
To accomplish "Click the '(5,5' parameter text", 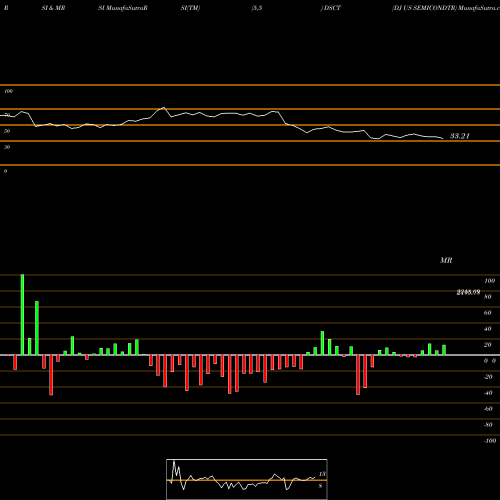I will pyautogui.click(x=257, y=8).
